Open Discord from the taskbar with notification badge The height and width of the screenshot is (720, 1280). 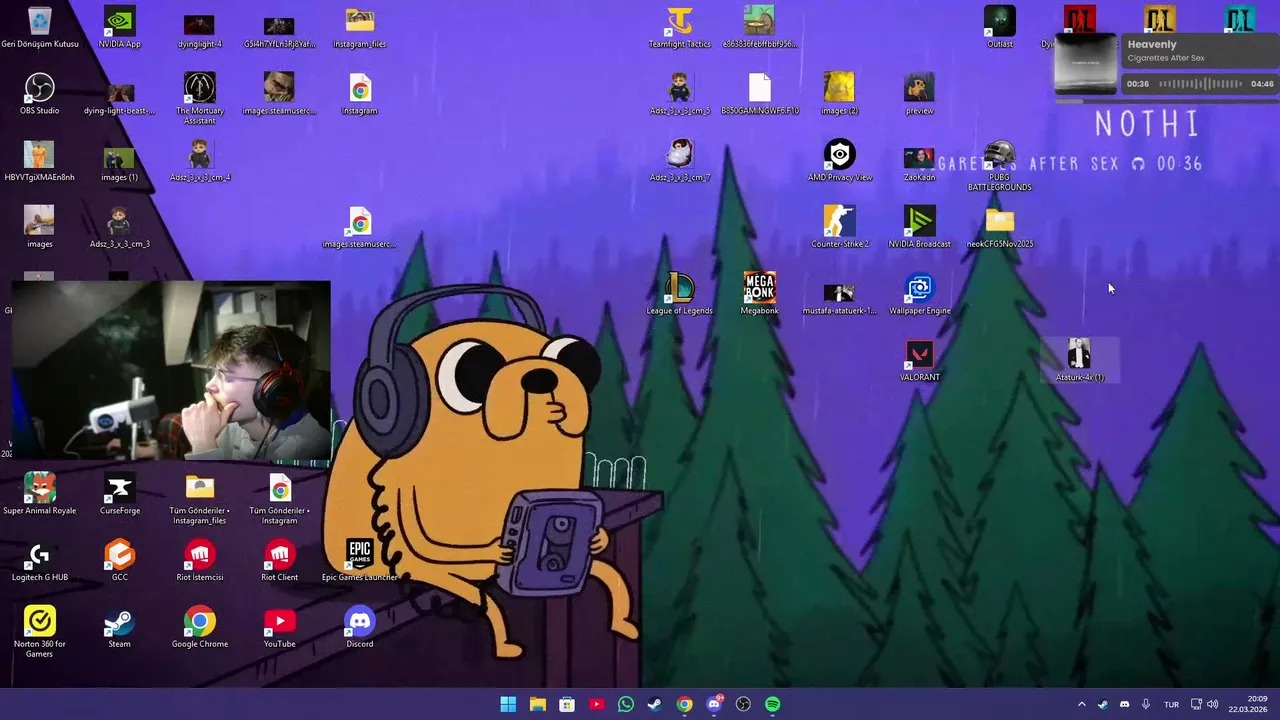tap(714, 704)
